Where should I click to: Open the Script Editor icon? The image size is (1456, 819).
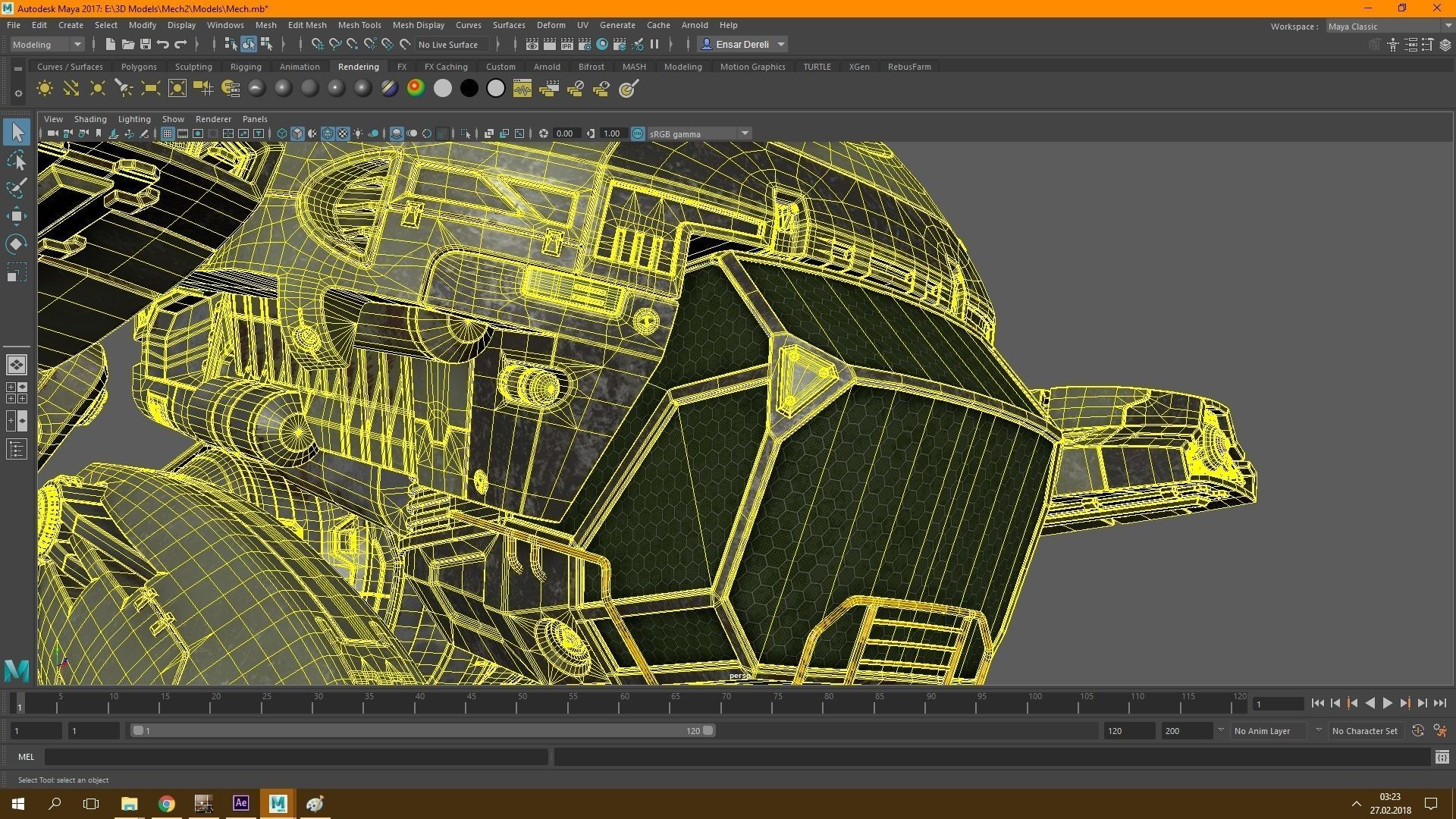(x=1442, y=757)
